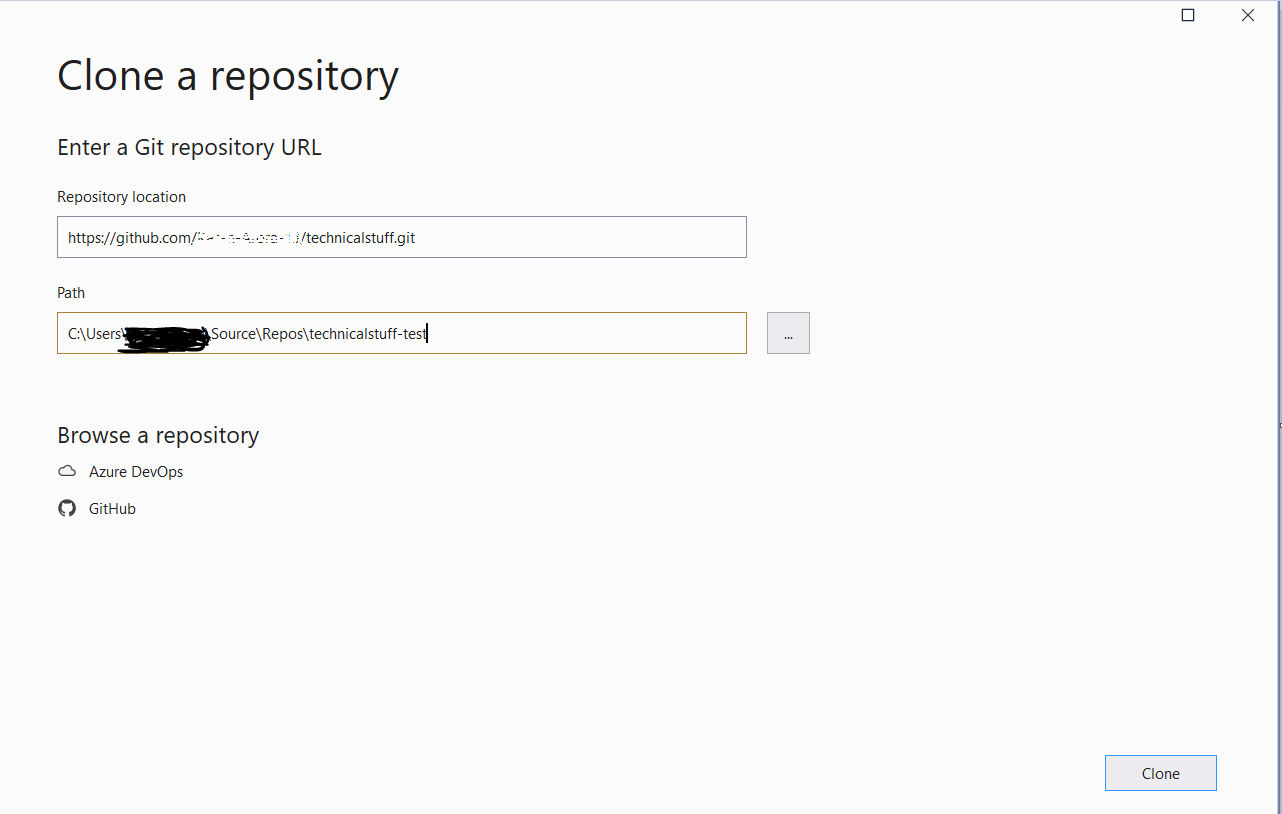
Task: Click "Source\Repos" within the Path field
Action: point(257,334)
